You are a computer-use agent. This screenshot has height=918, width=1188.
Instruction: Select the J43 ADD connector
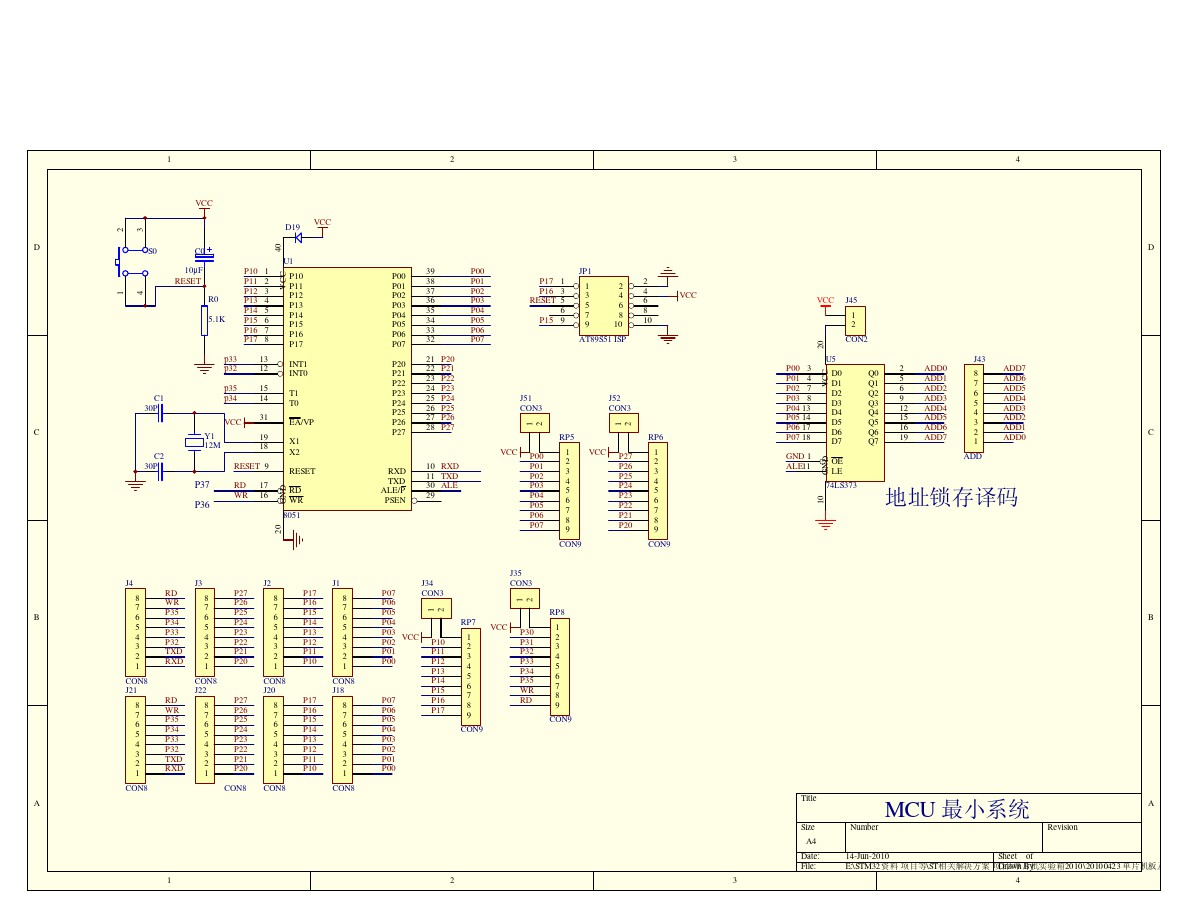click(974, 408)
